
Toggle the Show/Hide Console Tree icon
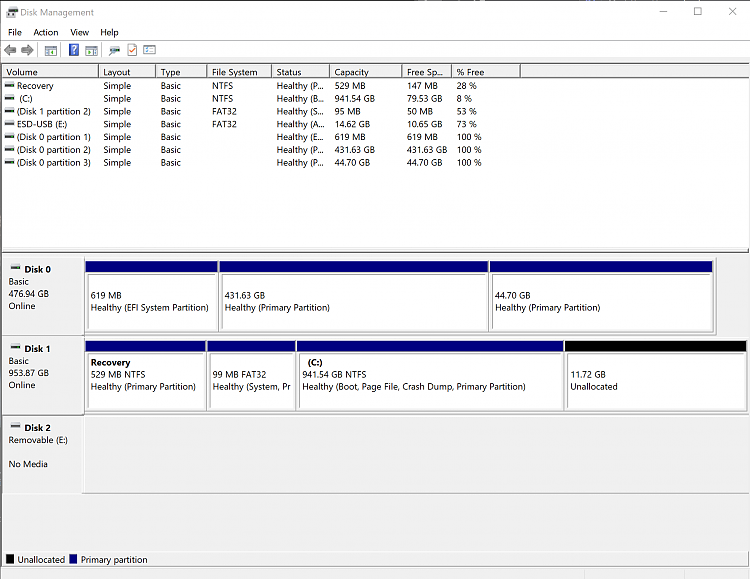tap(51, 50)
